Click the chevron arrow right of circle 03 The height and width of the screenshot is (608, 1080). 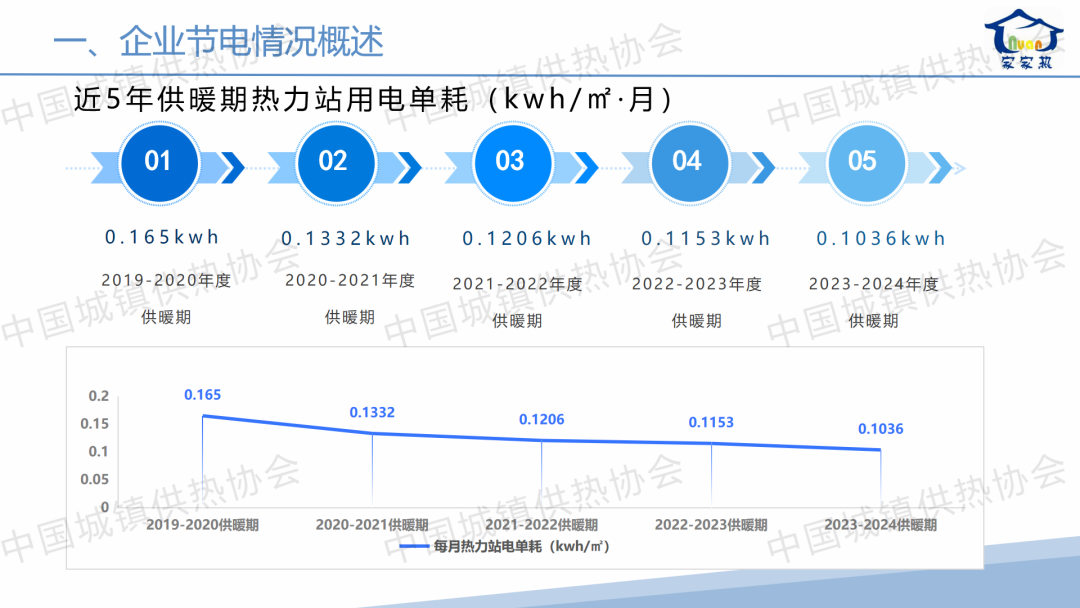pyautogui.click(x=583, y=167)
